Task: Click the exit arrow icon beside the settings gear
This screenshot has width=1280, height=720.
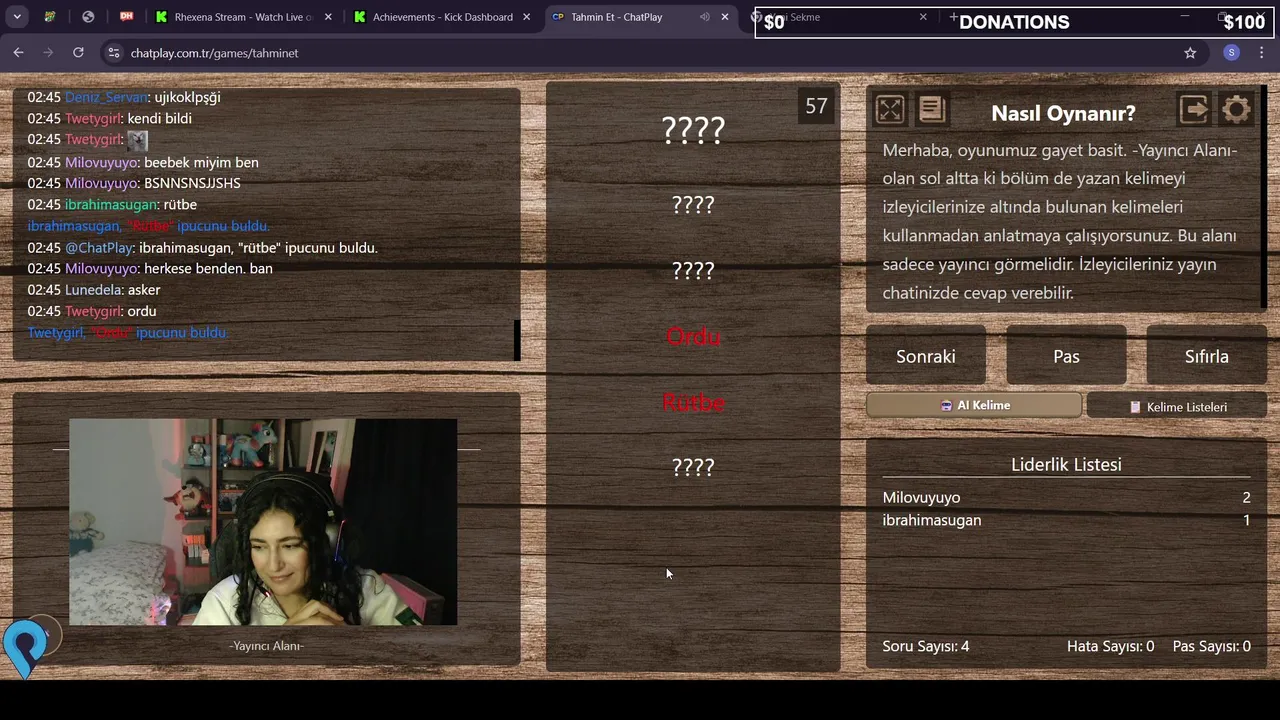Action: 1193,109
